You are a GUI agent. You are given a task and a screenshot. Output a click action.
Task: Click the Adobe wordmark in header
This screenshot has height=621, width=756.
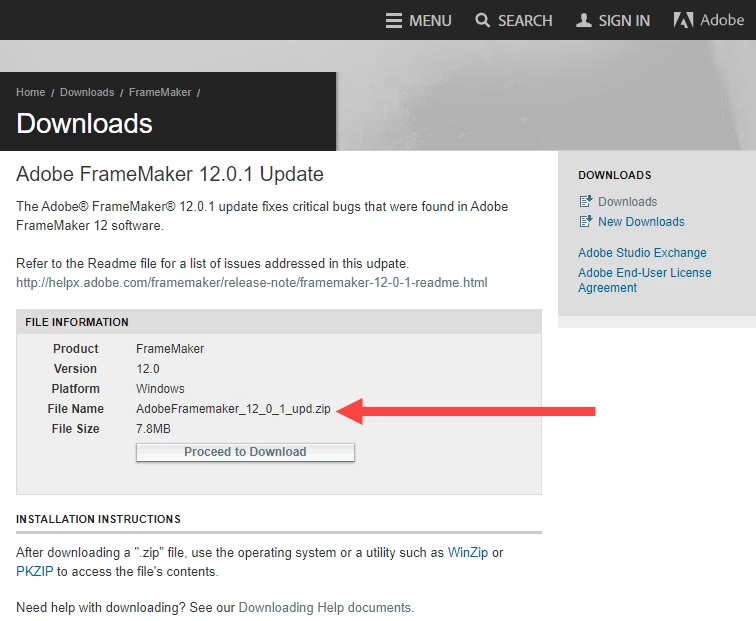(722, 20)
